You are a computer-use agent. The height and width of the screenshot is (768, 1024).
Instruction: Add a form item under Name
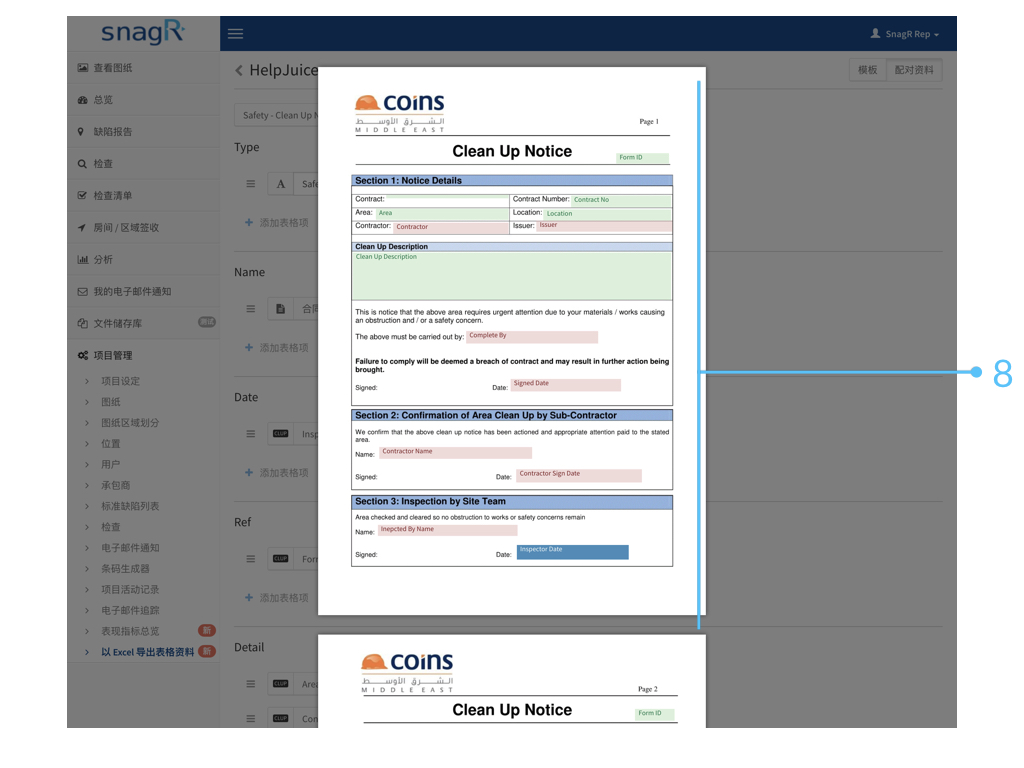point(277,348)
